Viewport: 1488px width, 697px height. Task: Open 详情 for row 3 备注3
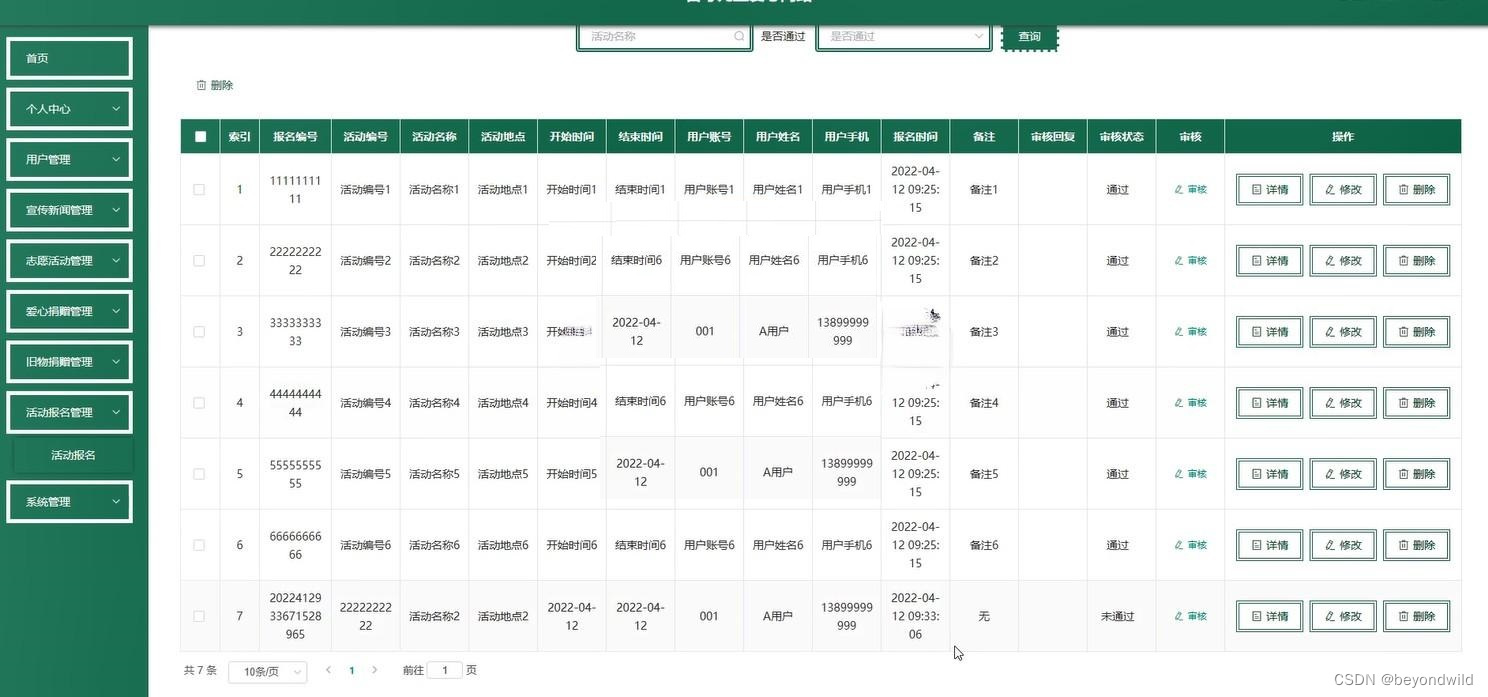(1269, 331)
